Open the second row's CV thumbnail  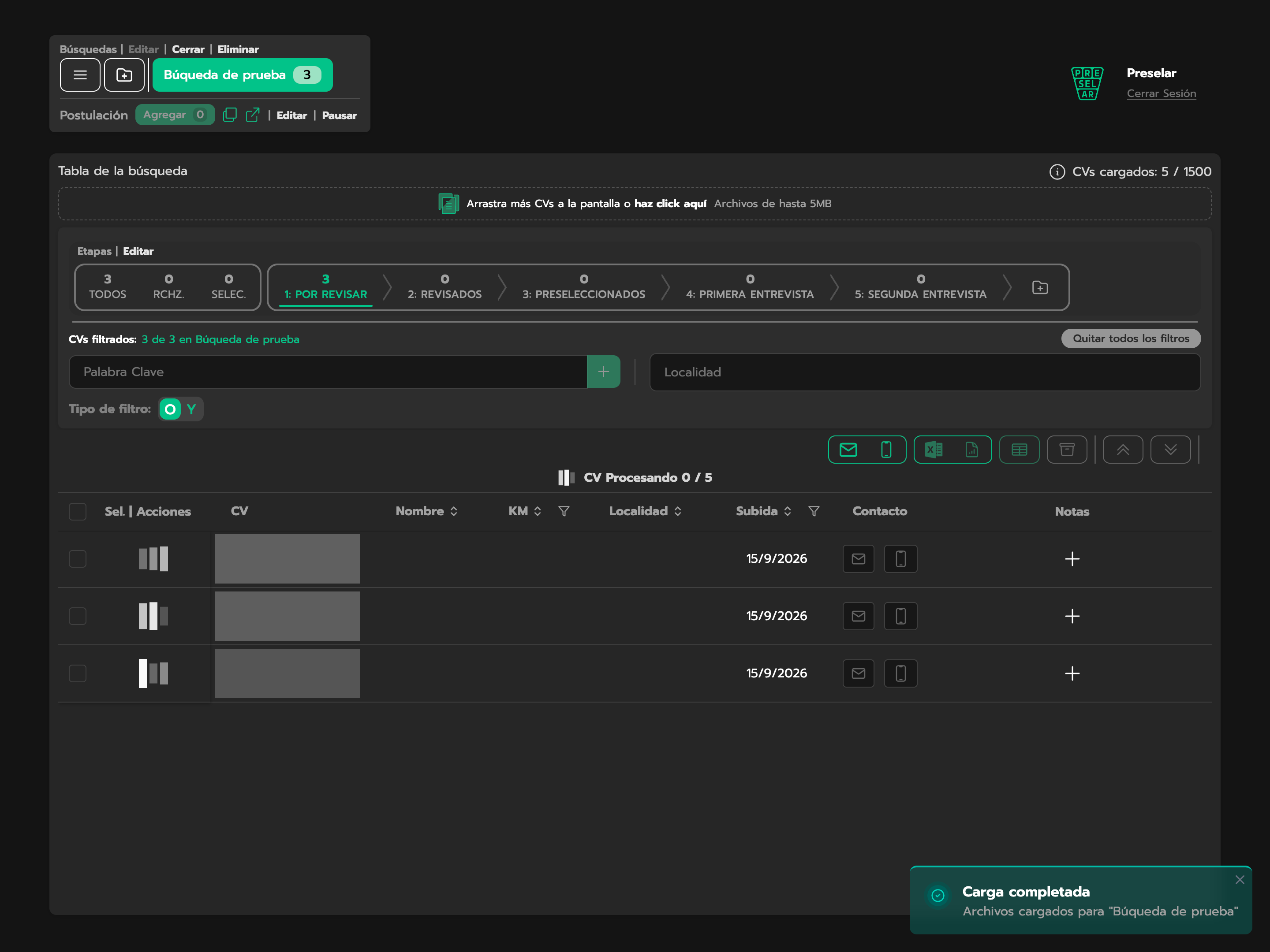coord(287,616)
